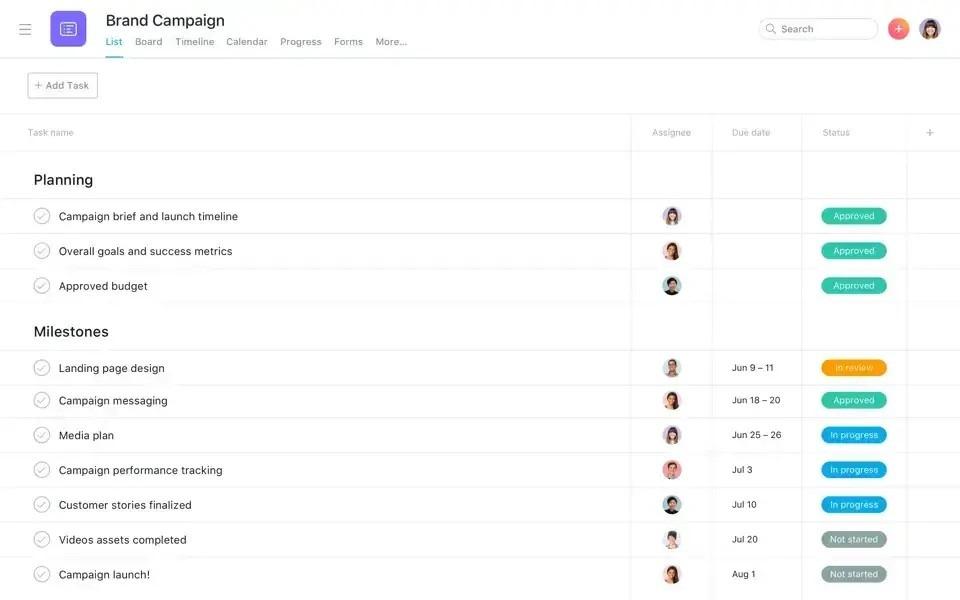This screenshot has width=960, height=600.
Task: Mark Videos assets completed as done
Action: [x=40, y=537]
